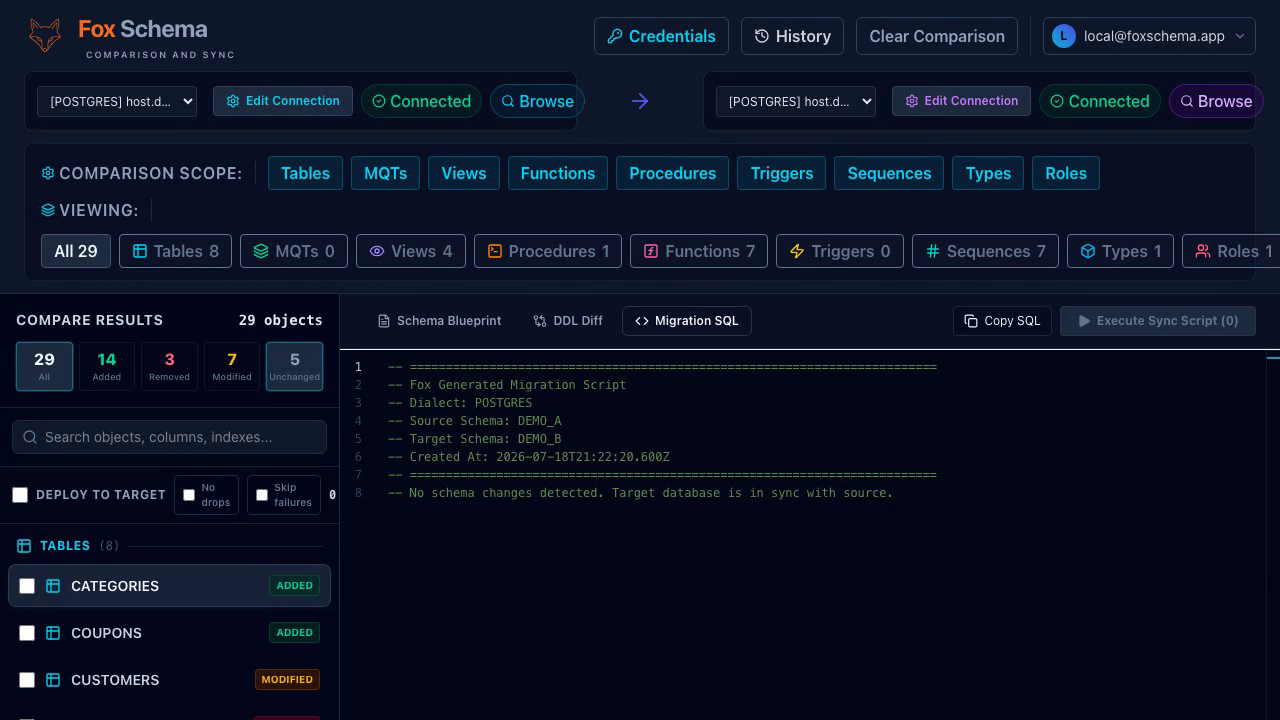Toggle Tables in comparison scope
The height and width of the screenshot is (720, 1280).
(x=305, y=173)
